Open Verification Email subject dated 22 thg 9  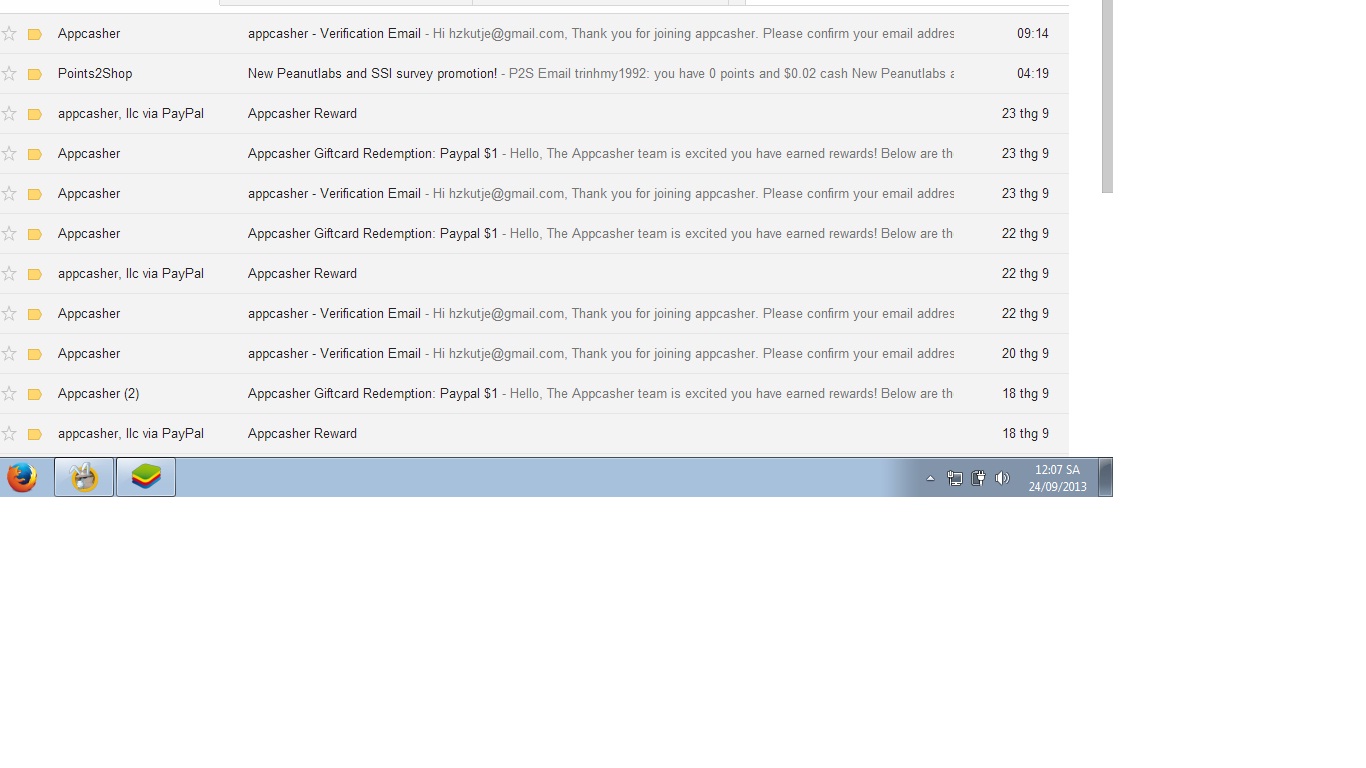pyautogui.click(x=334, y=313)
